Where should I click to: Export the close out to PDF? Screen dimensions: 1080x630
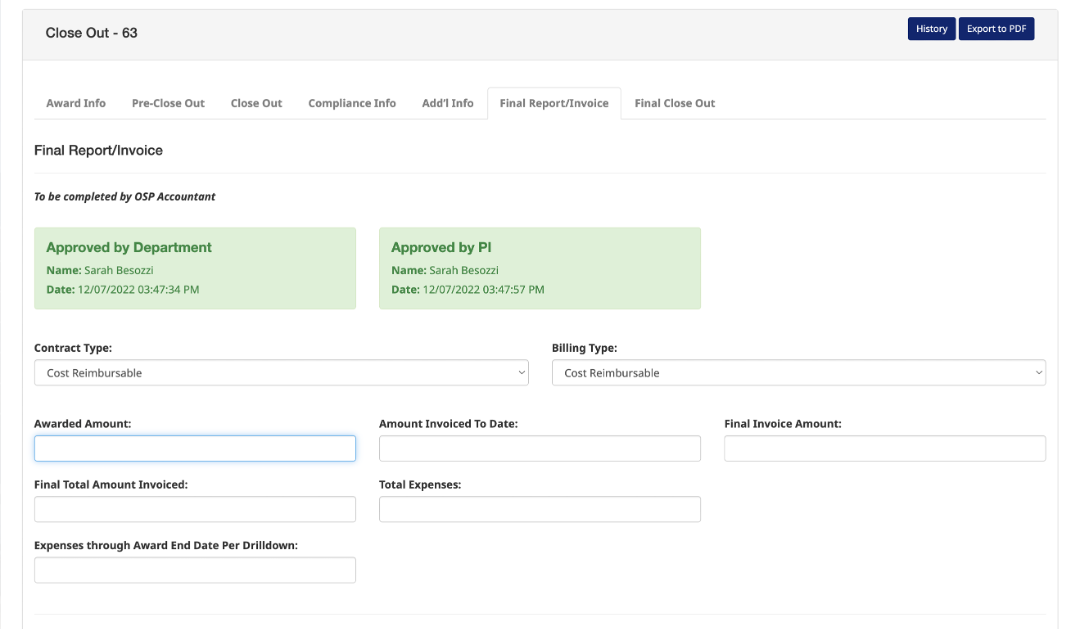coord(996,29)
